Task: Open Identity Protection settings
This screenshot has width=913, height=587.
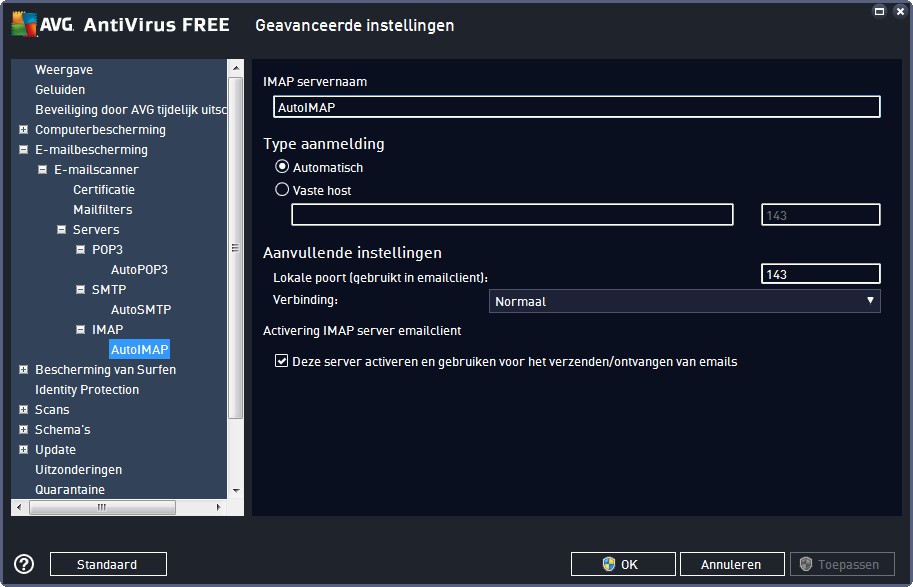Action: [x=87, y=390]
